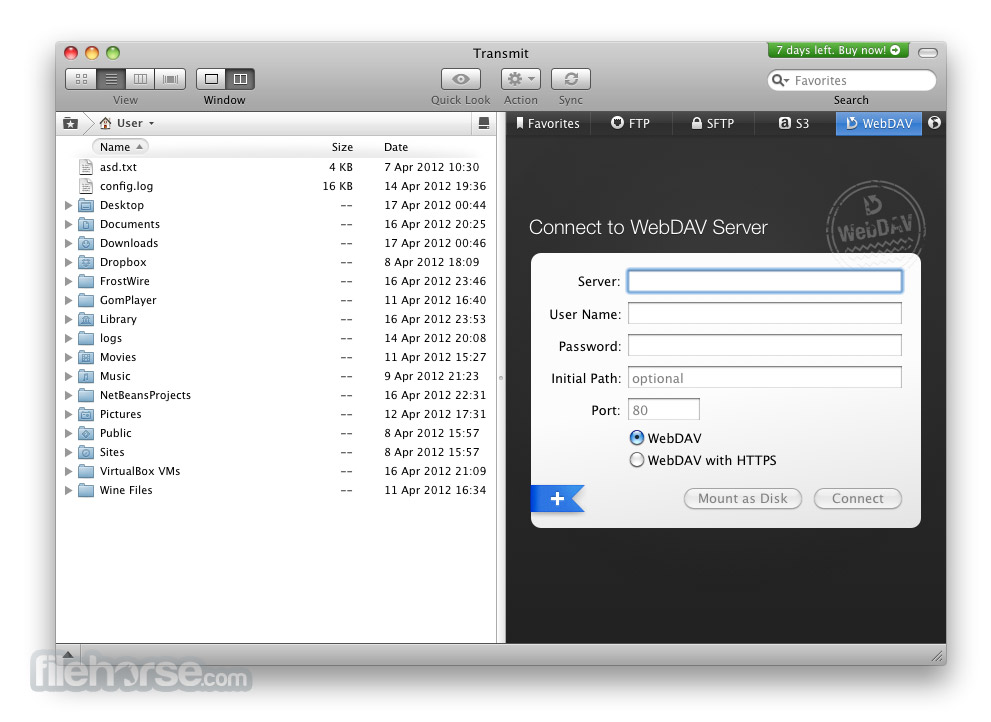The width and height of the screenshot is (991, 722).
Task: Click the Music folder icon
Action: (86, 376)
